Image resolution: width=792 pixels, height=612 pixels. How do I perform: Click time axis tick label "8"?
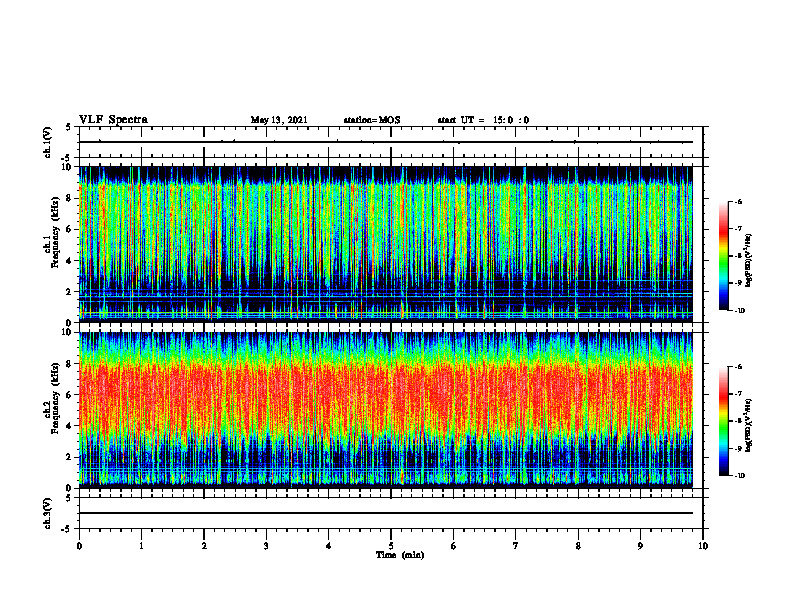(578, 546)
